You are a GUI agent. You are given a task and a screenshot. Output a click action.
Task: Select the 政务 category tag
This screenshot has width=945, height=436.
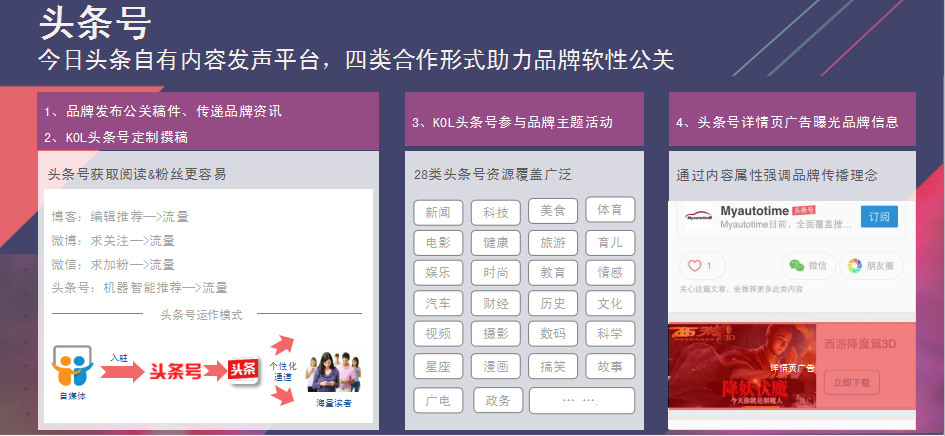[498, 400]
